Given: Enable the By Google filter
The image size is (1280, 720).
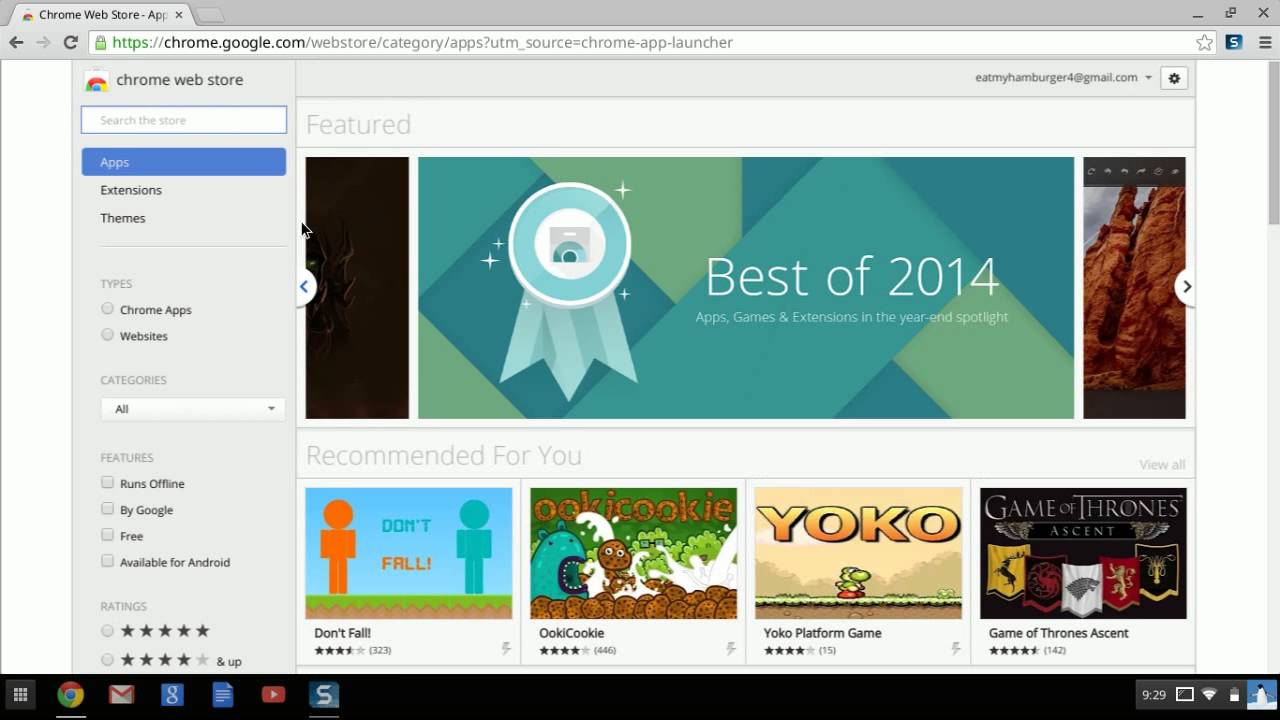Looking at the screenshot, I should (107, 509).
